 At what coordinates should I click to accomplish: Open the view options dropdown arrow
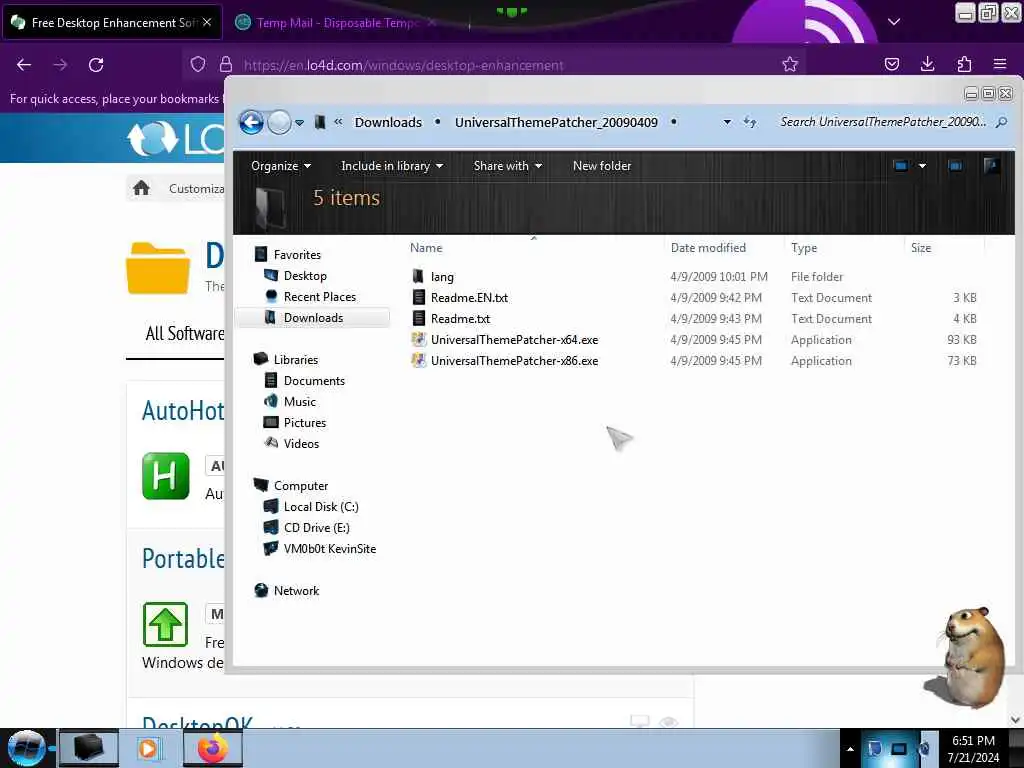[x=922, y=166]
